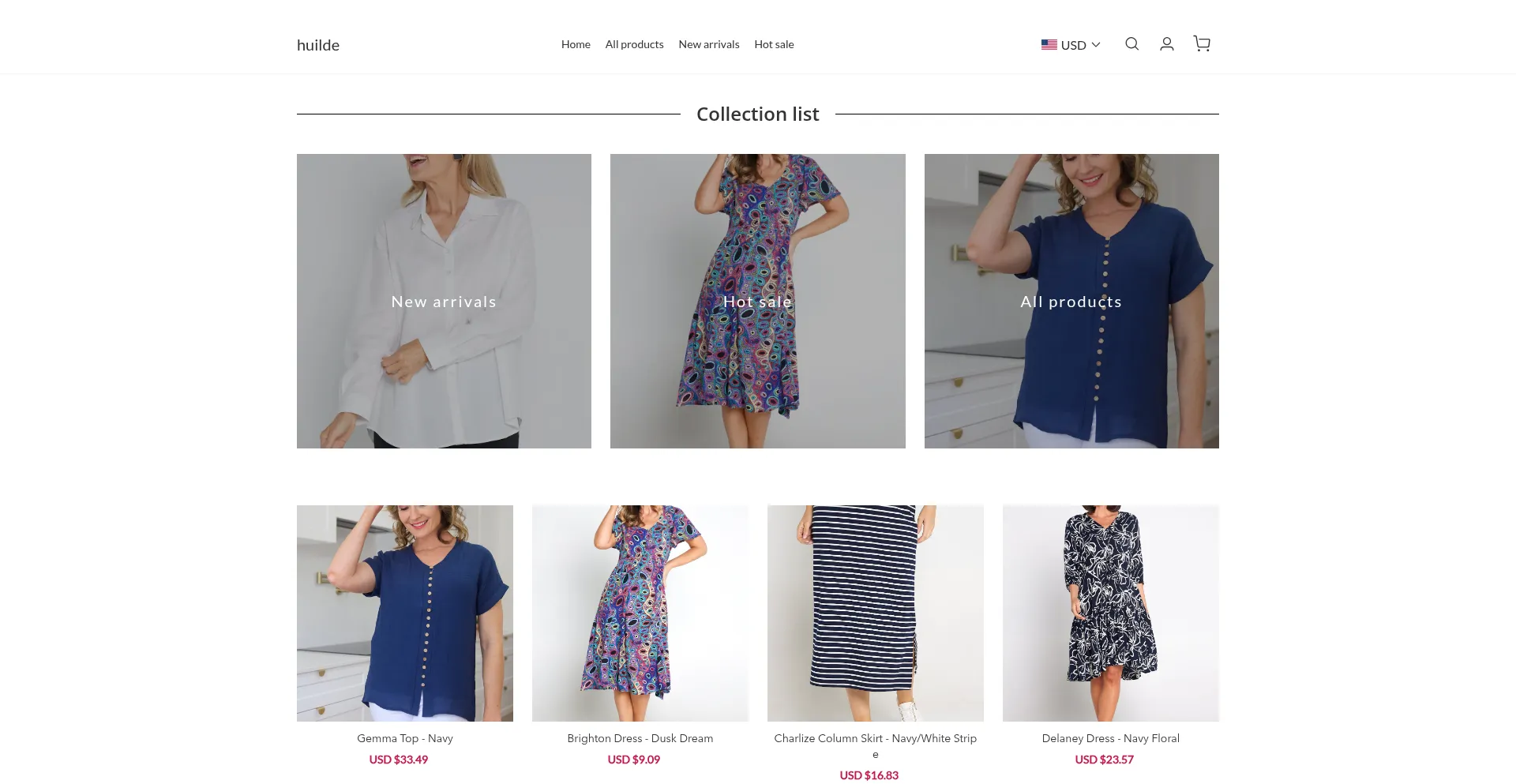
Task: Click the Gemma Top - Navy title link
Action: click(x=405, y=738)
